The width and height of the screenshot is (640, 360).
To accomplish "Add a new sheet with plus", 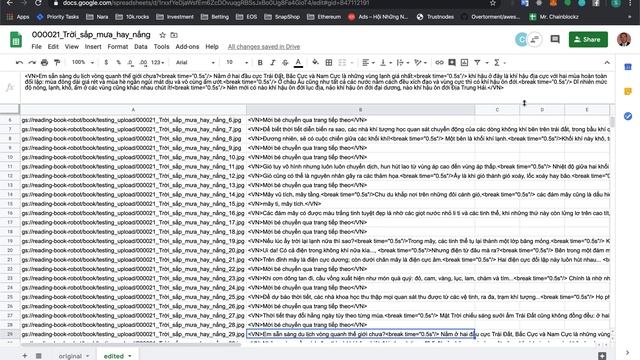I will 24,356.
